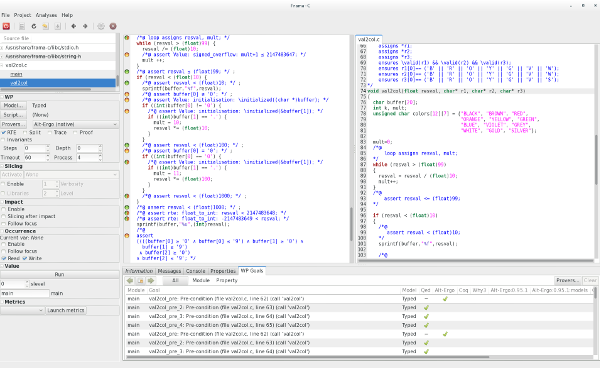Collapse the WP panel section
600x368 pixels.
pyautogui.click(x=2, y=97)
